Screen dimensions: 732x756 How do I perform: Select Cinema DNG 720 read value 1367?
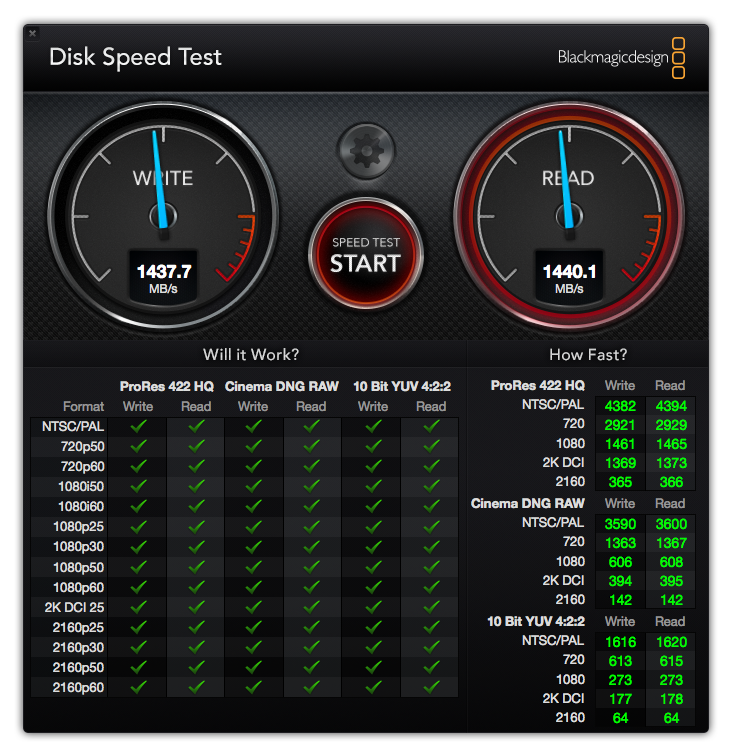tap(671, 543)
